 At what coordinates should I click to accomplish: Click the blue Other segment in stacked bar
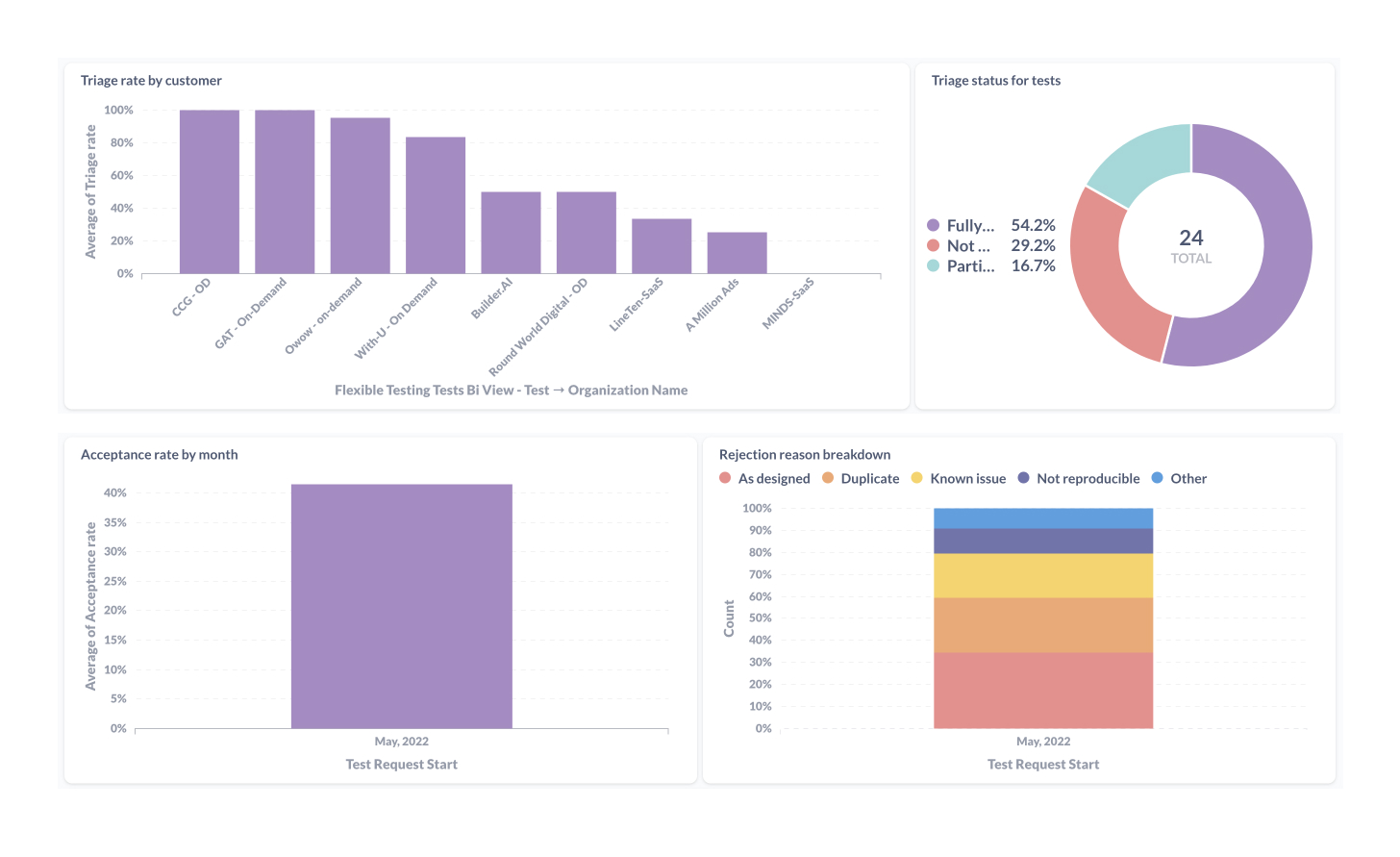click(1042, 518)
